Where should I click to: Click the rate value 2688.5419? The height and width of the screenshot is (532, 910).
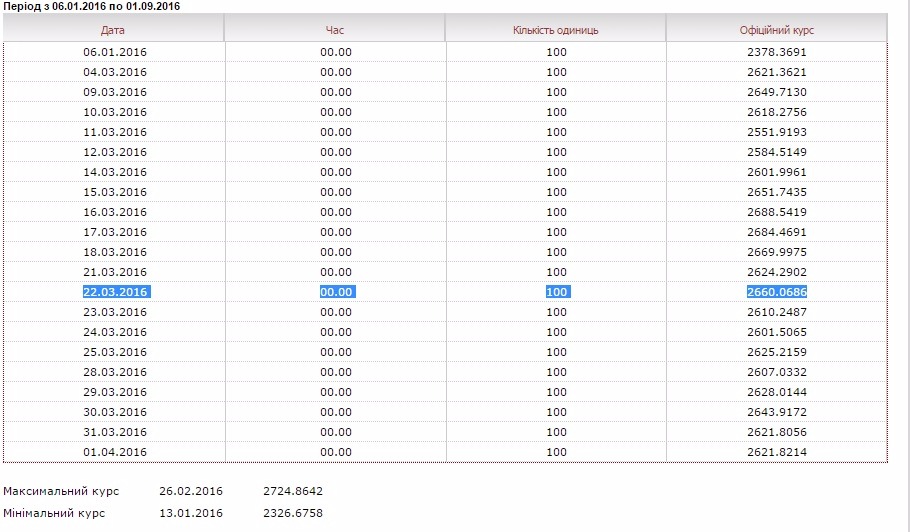(776, 212)
